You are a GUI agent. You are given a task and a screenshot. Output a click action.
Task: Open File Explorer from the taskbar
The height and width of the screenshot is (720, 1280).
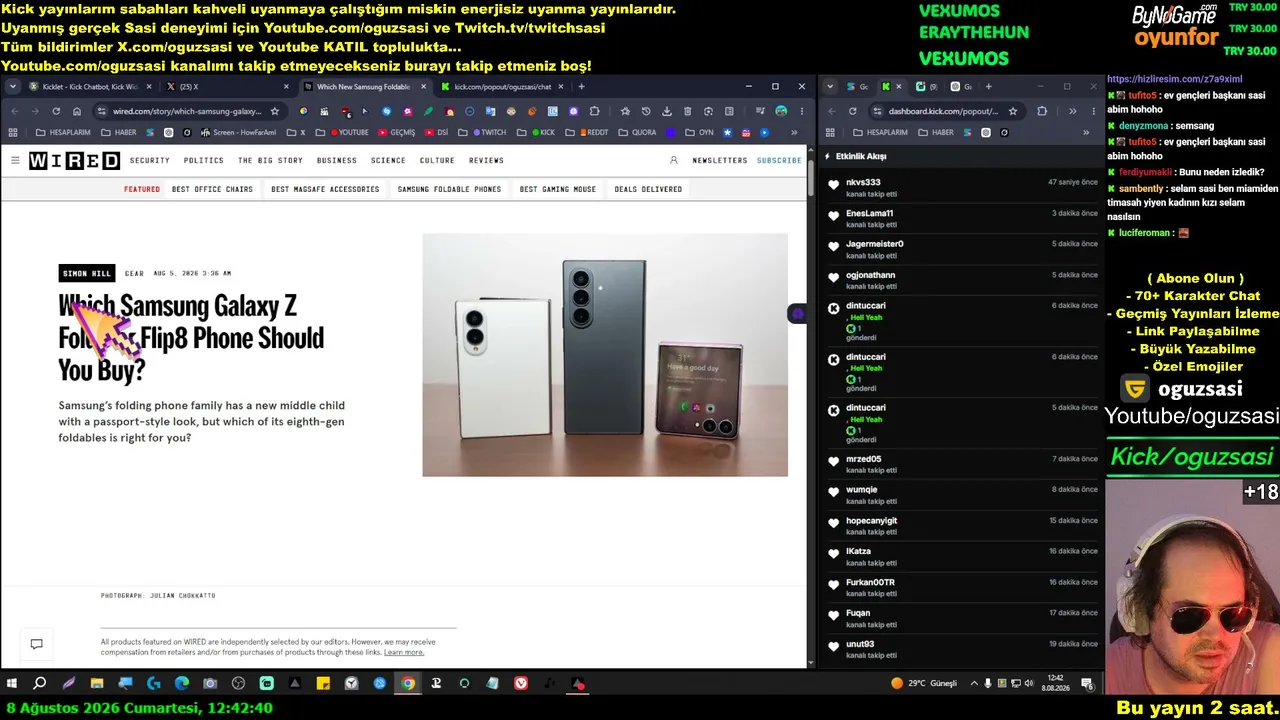[x=97, y=684]
